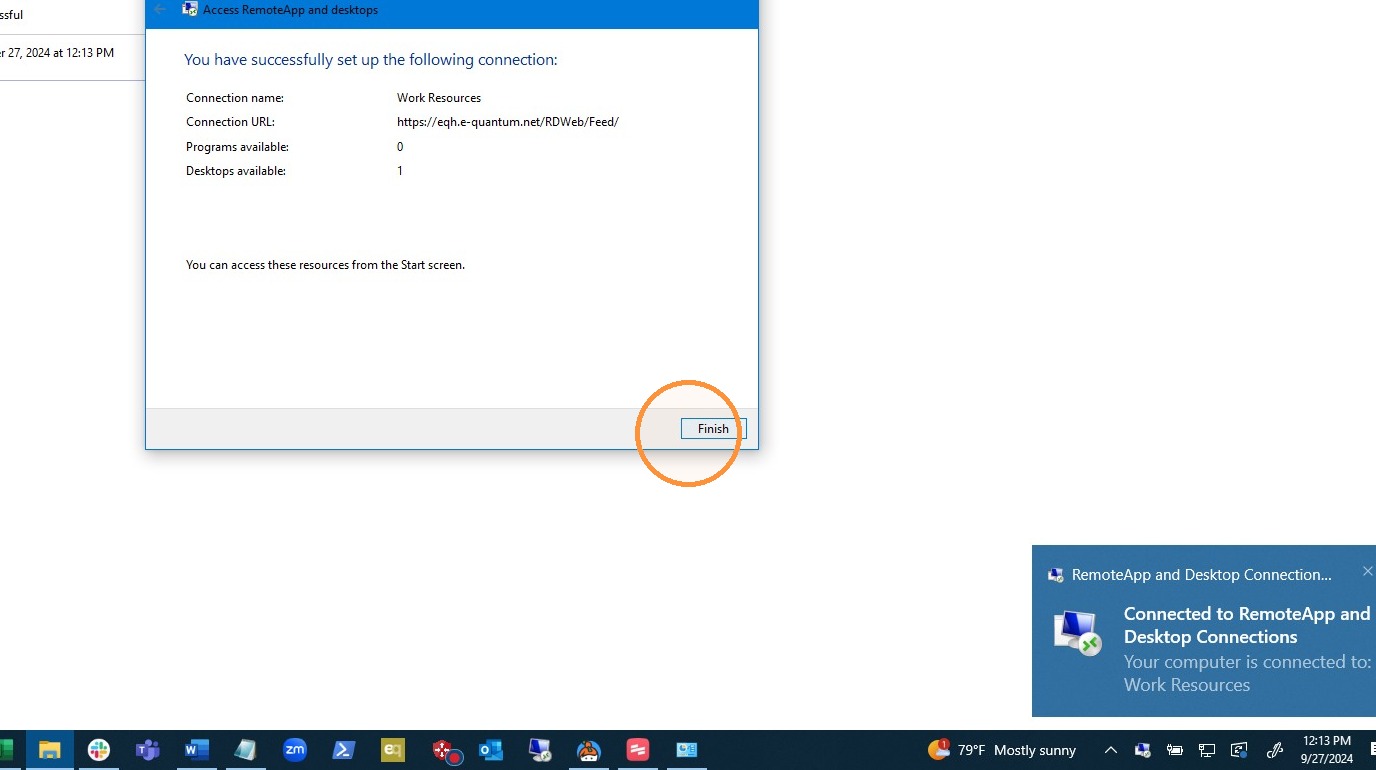Open the orange character app on the taskbar
1376x770 pixels.
pos(589,750)
